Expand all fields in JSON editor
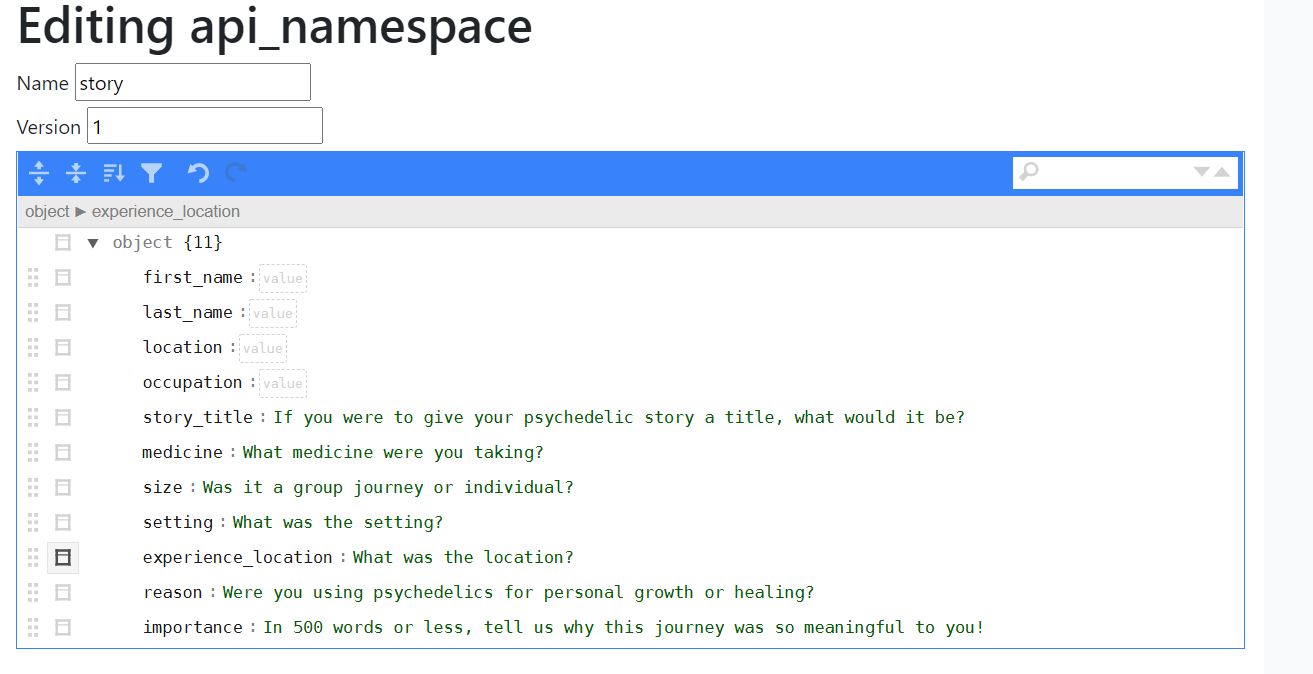 pyautogui.click(x=39, y=173)
